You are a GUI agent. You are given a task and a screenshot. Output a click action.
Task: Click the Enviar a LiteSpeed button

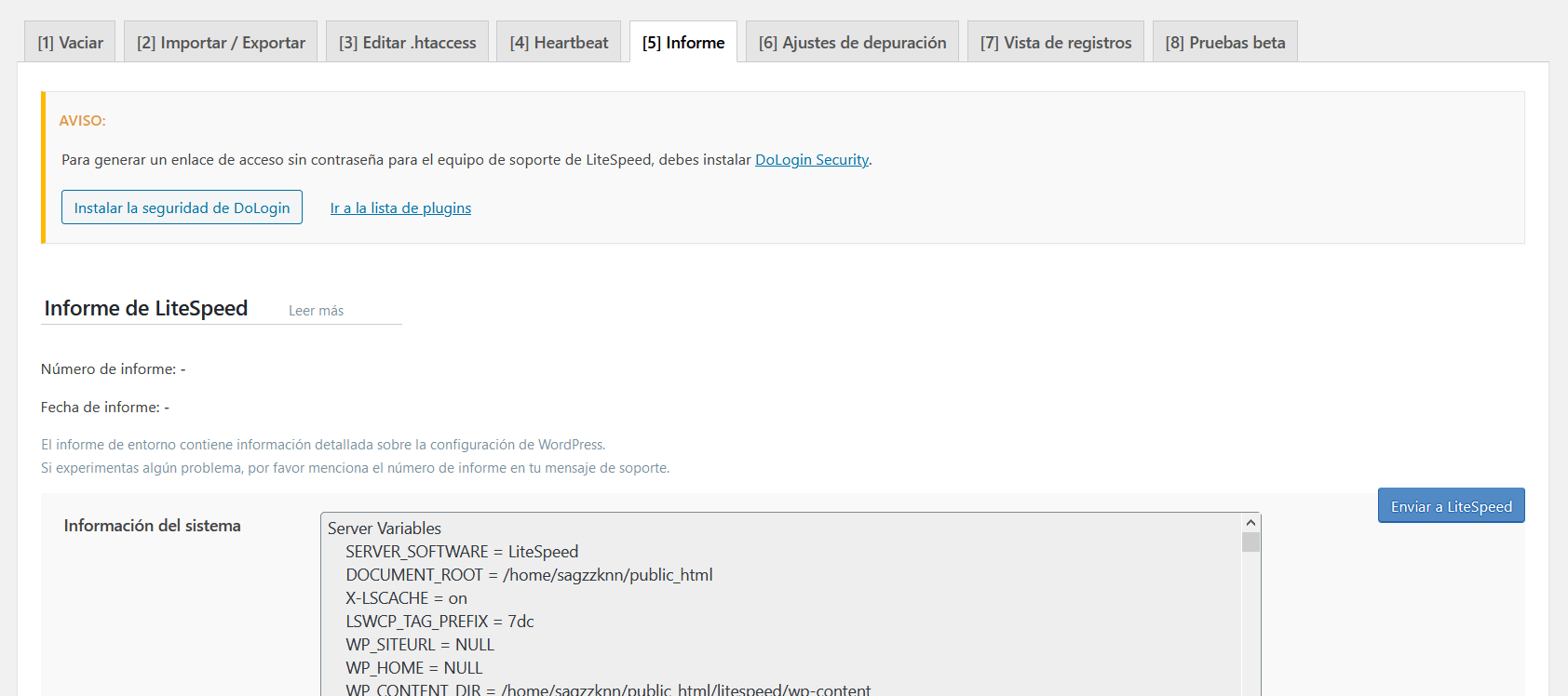1451,506
